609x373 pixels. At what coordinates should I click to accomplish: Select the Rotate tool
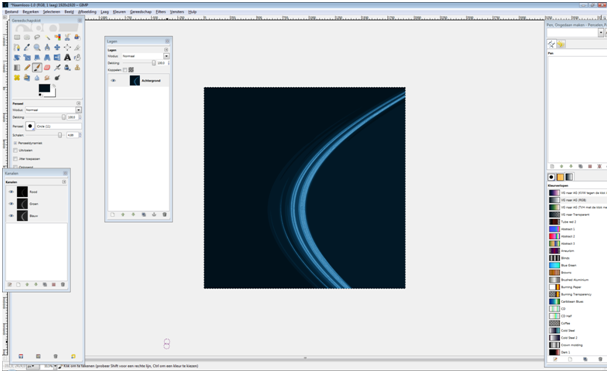click(17, 58)
